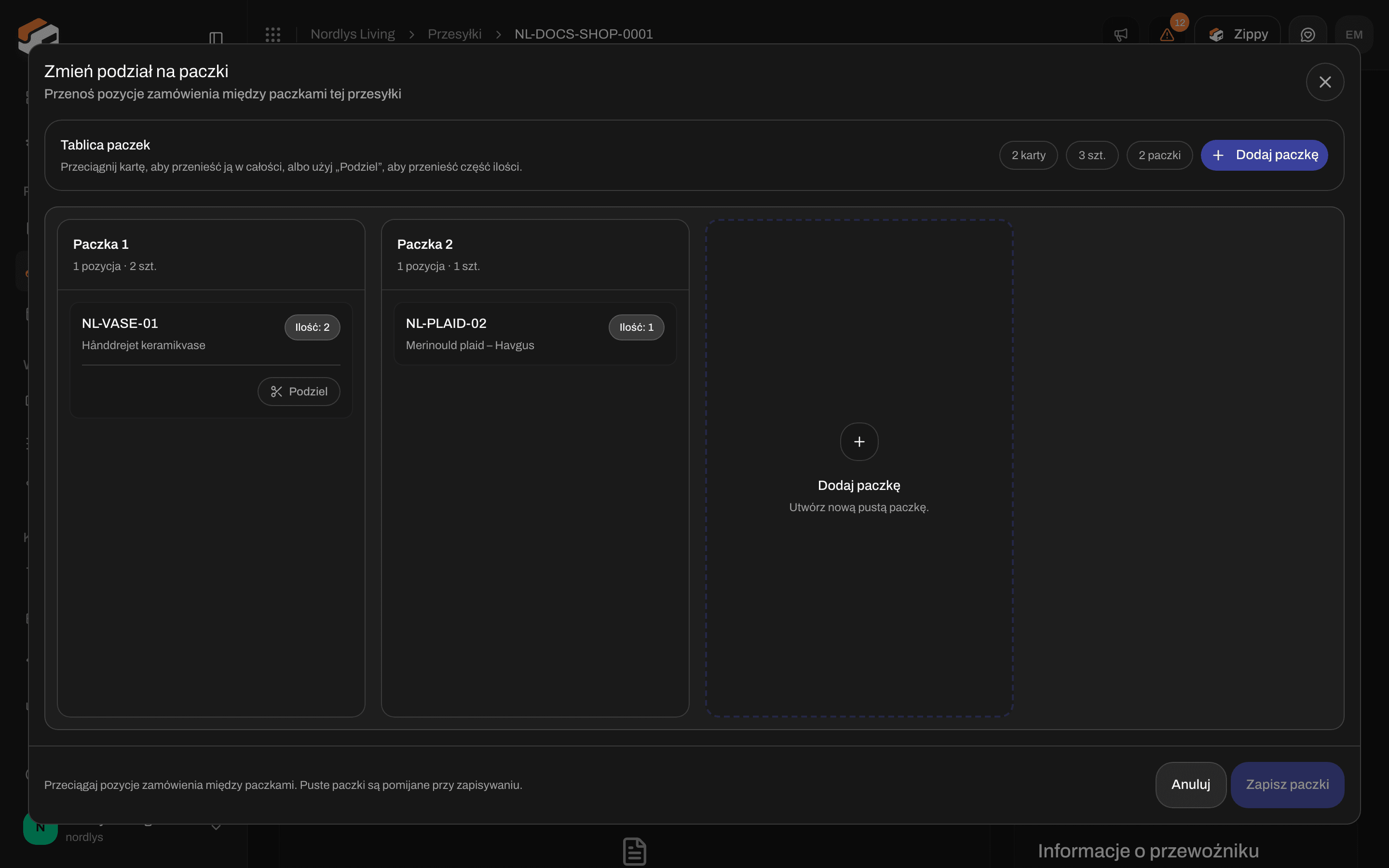Click Hånddrejet keramikvase description text
The image size is (1389, 868).
144,346
